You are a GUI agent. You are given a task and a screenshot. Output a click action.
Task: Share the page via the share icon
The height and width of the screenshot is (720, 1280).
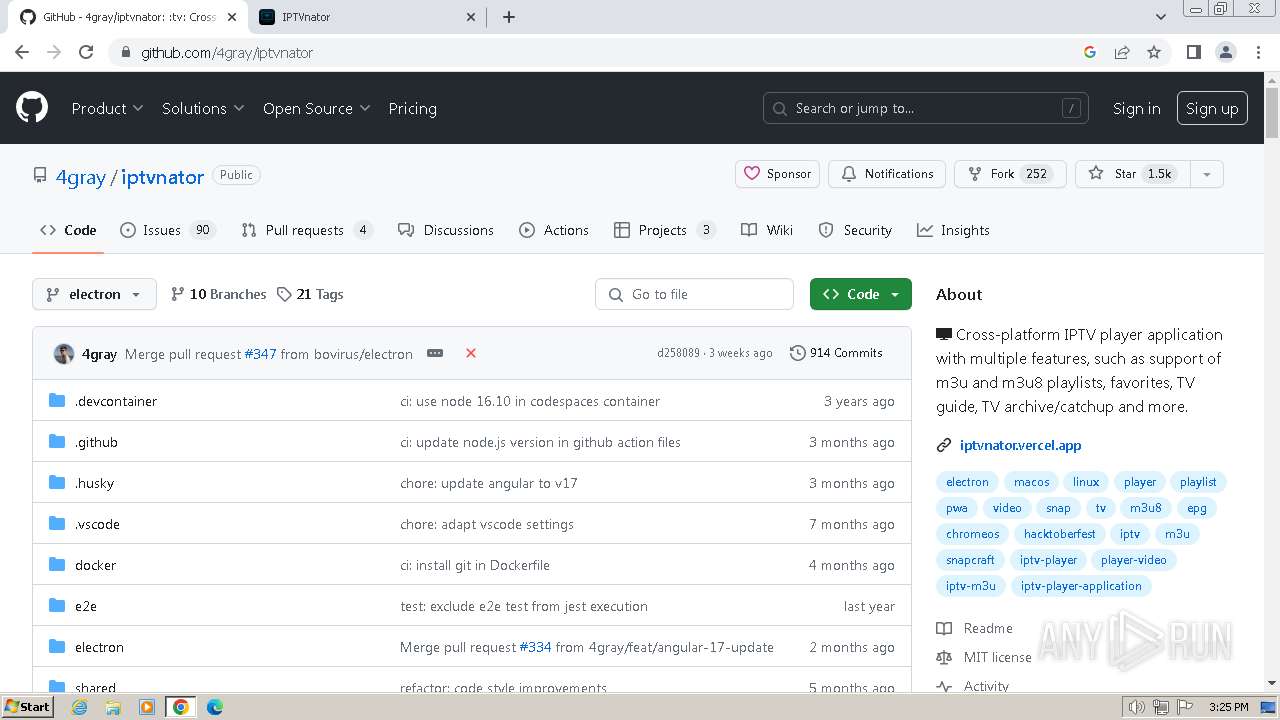1122,52
